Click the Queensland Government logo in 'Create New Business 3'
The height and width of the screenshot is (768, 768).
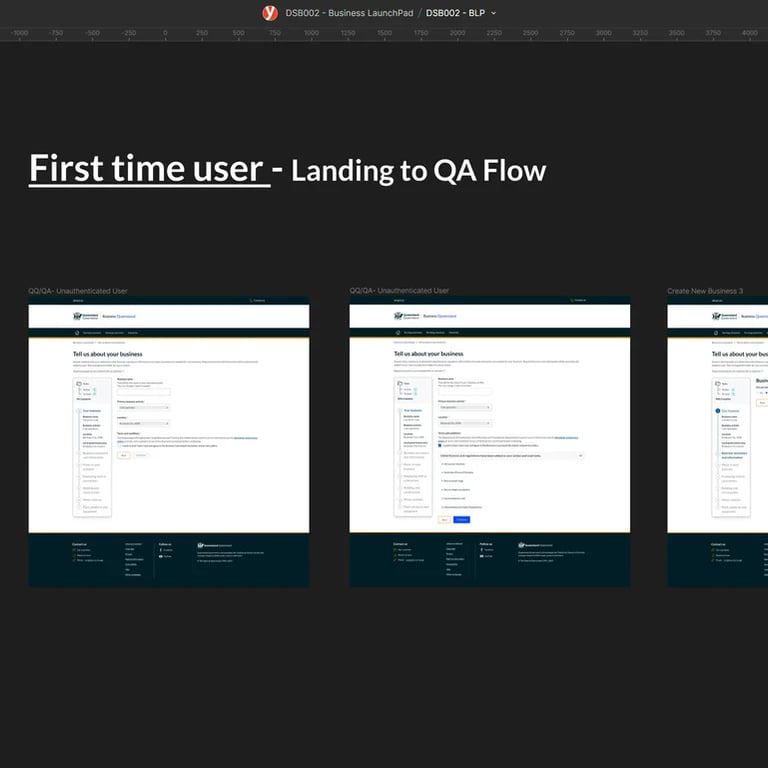724,316
